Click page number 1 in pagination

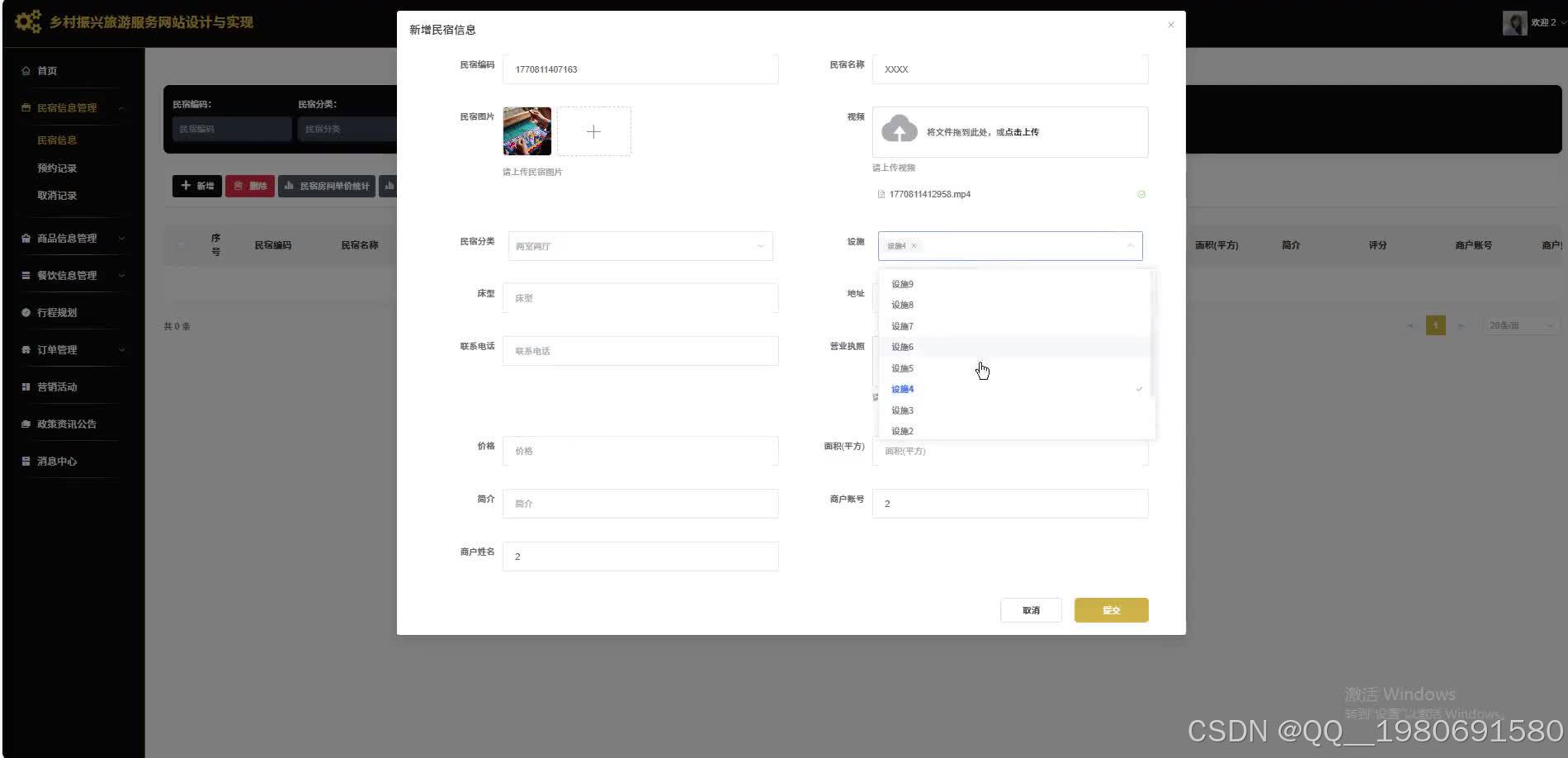tap(1435, 326)
